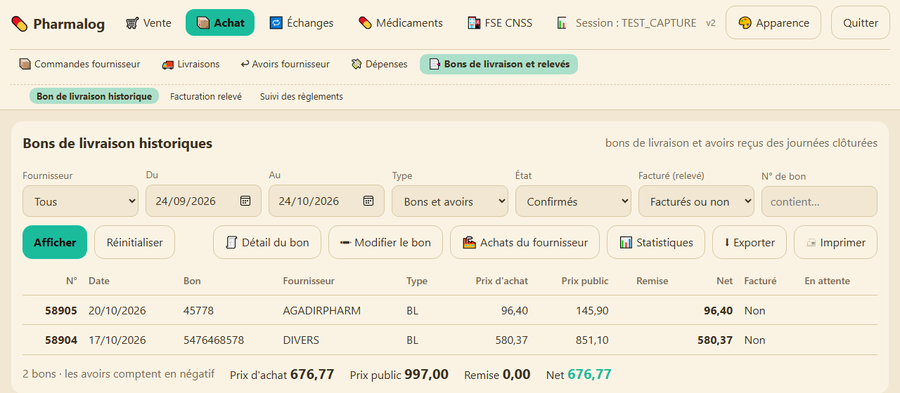
Task: Open Avoirs fournisseur sub-tab
Action: (x=285, y=64)
